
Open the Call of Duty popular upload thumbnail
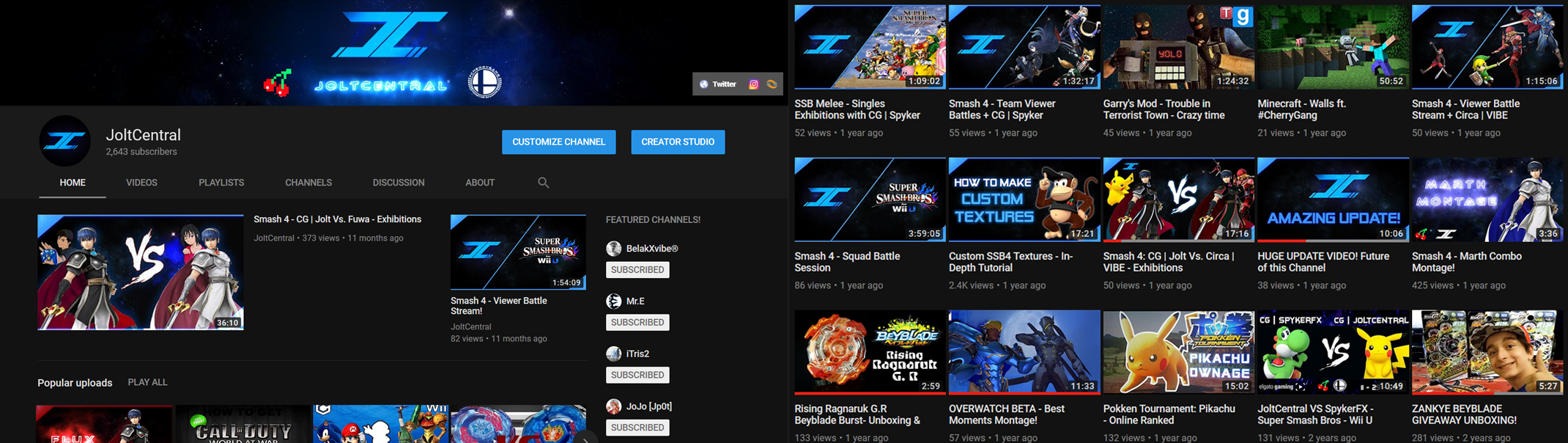click(x=243, y=424)
